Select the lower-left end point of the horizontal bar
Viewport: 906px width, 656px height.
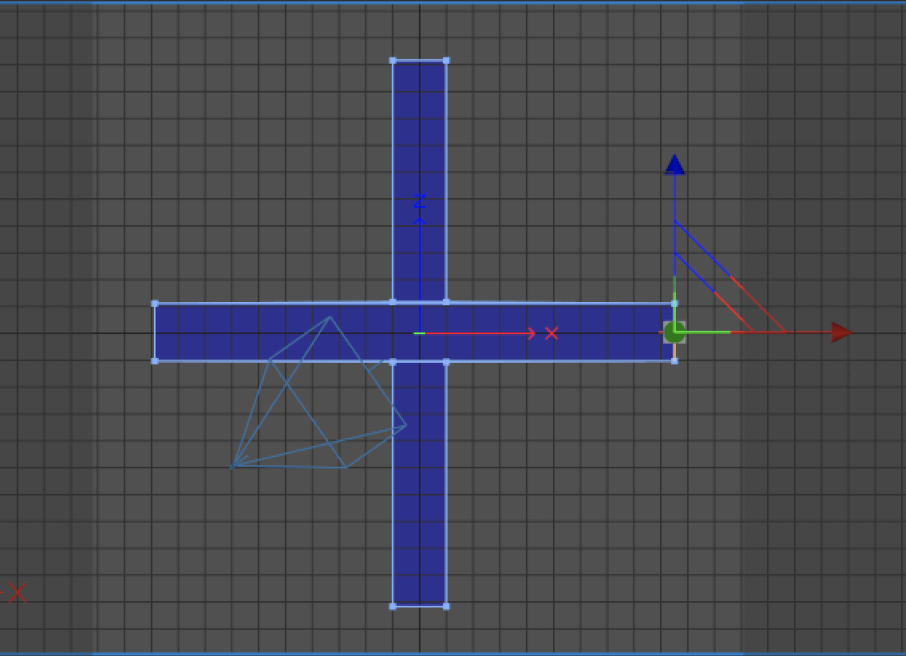click(x=155, y=361)
